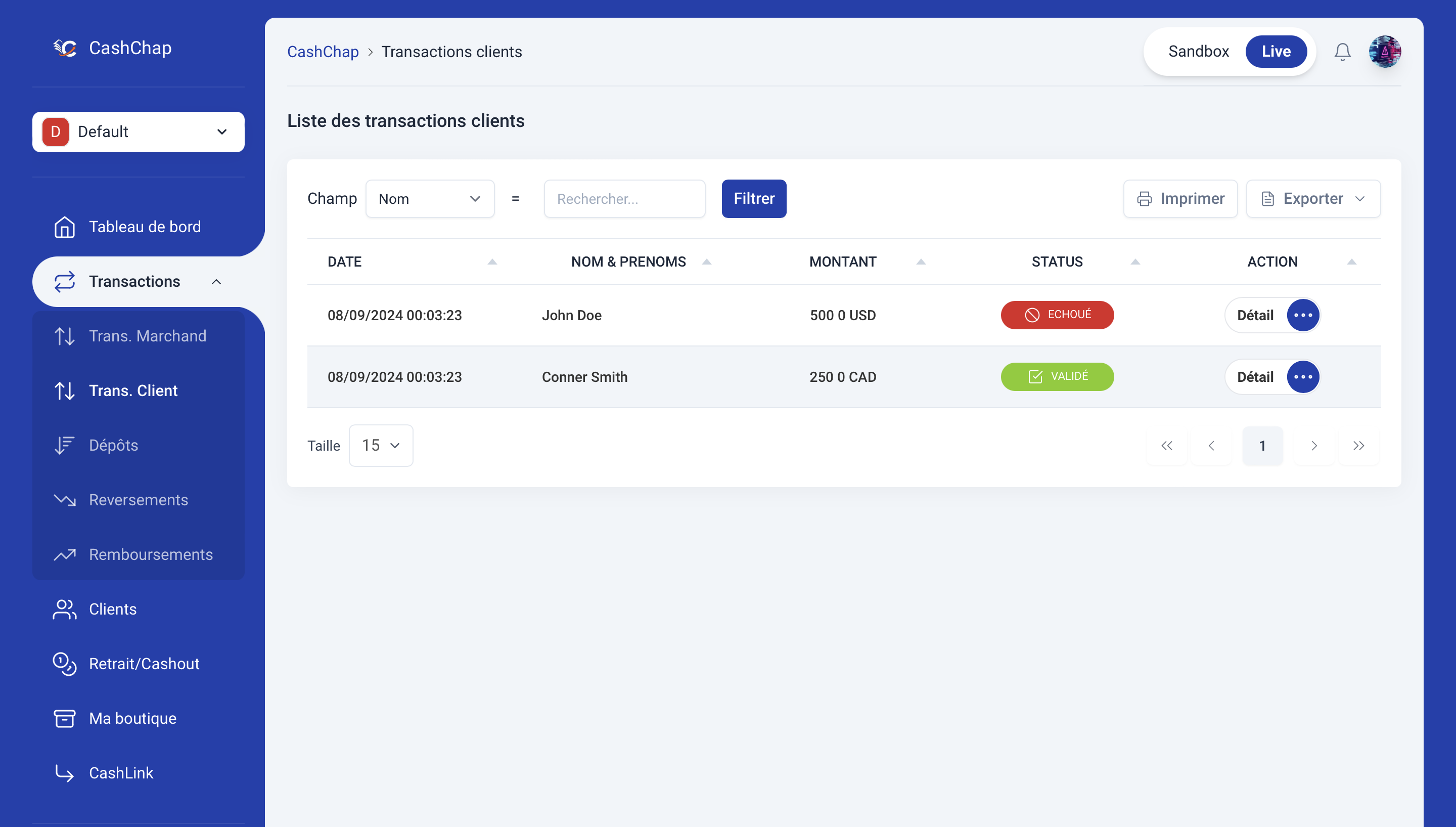Select Trans. Marchand in the sidebar
The image size is (1456, 827).
coord(147,336)
